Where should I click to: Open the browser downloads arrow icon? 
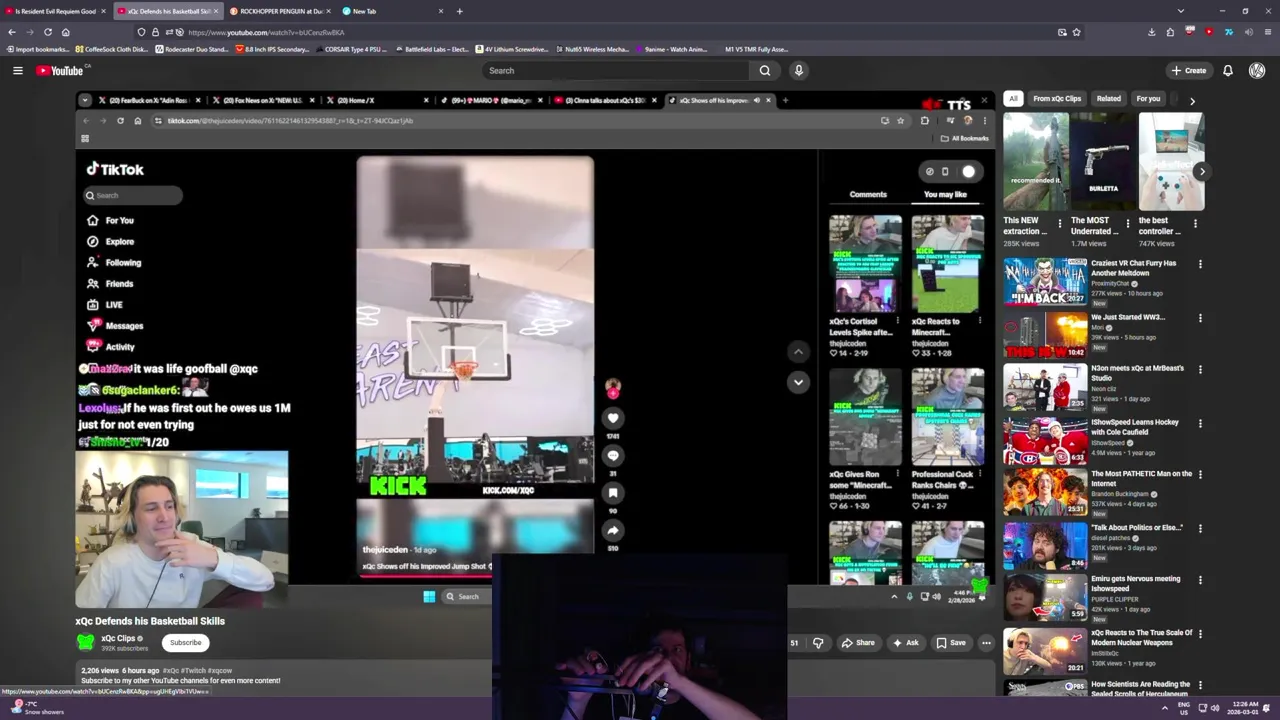(x=1151, y=32)
